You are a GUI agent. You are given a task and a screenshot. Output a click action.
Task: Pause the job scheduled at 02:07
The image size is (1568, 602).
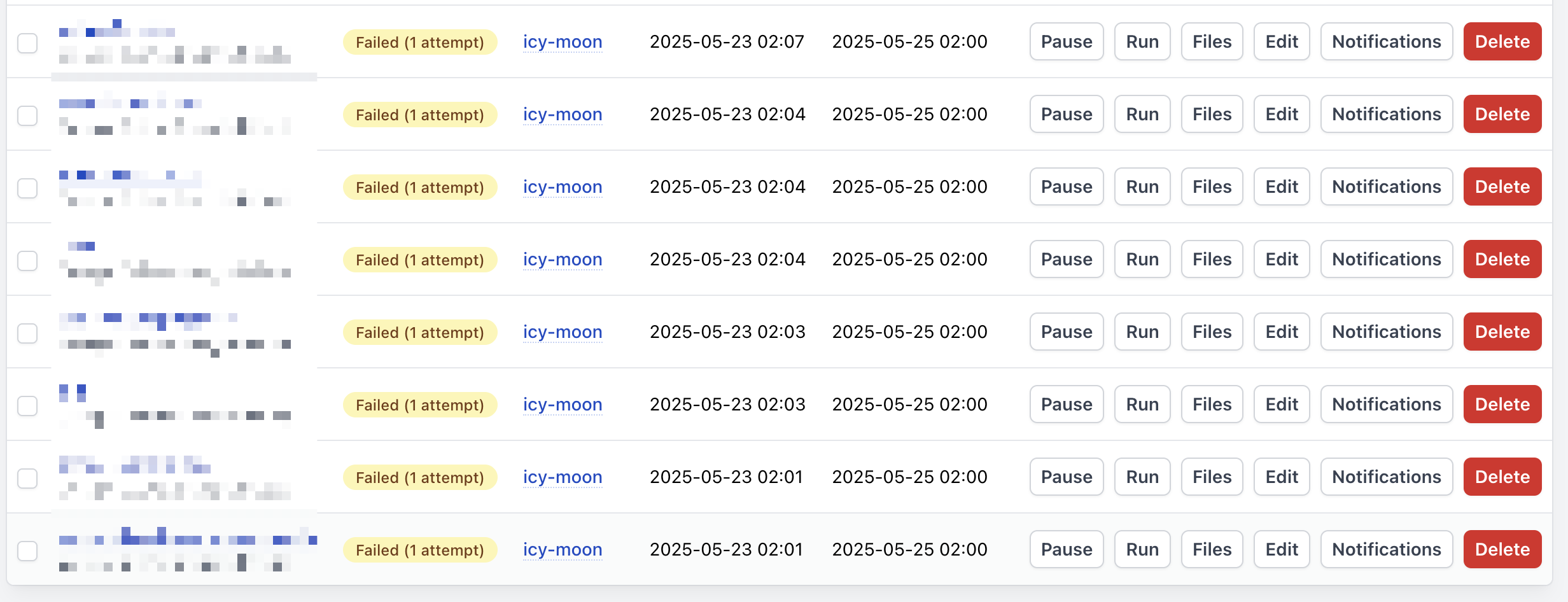click(1066, 41)
